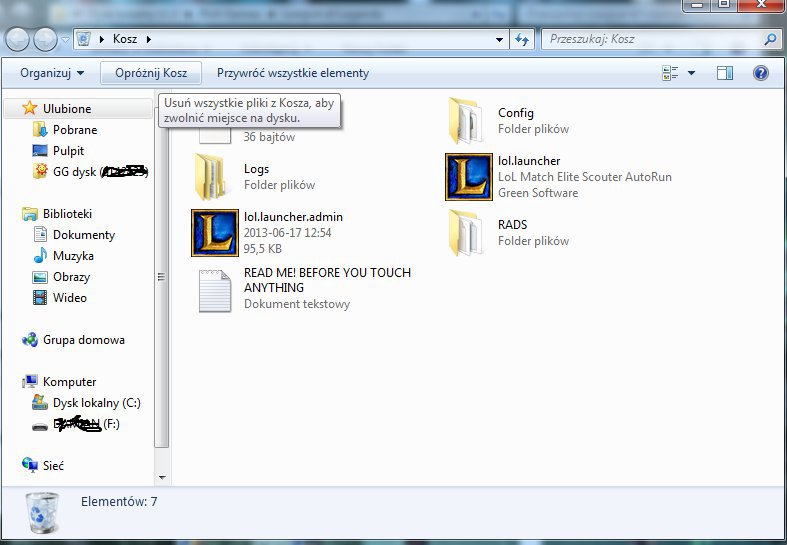787x545 pixels.
Task: Click Elementów: 7 in the status bar
Action: [119, 501]
